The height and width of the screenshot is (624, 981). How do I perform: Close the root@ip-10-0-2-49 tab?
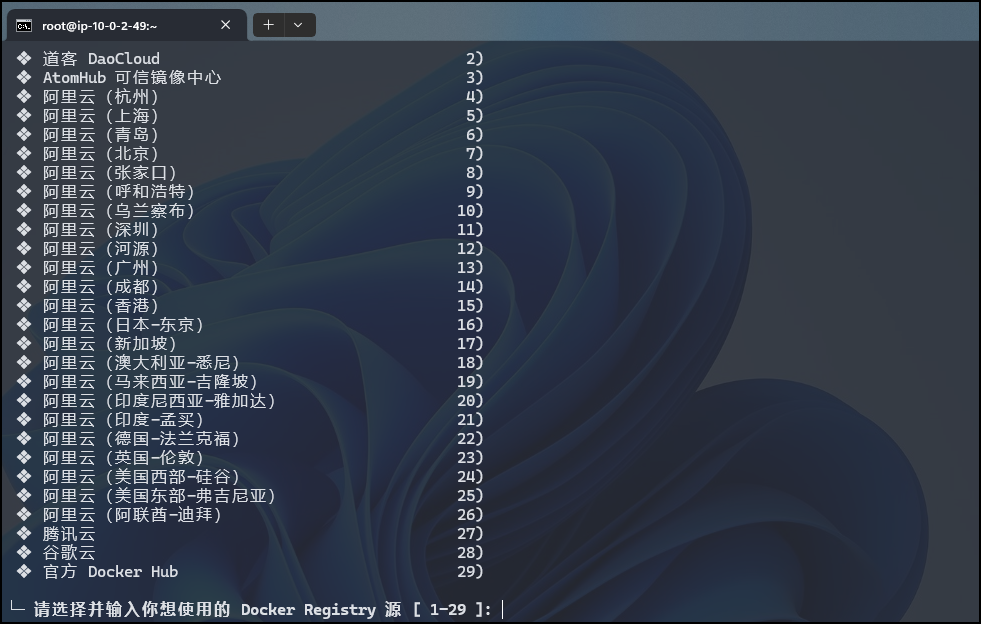[x=226, y=25]
